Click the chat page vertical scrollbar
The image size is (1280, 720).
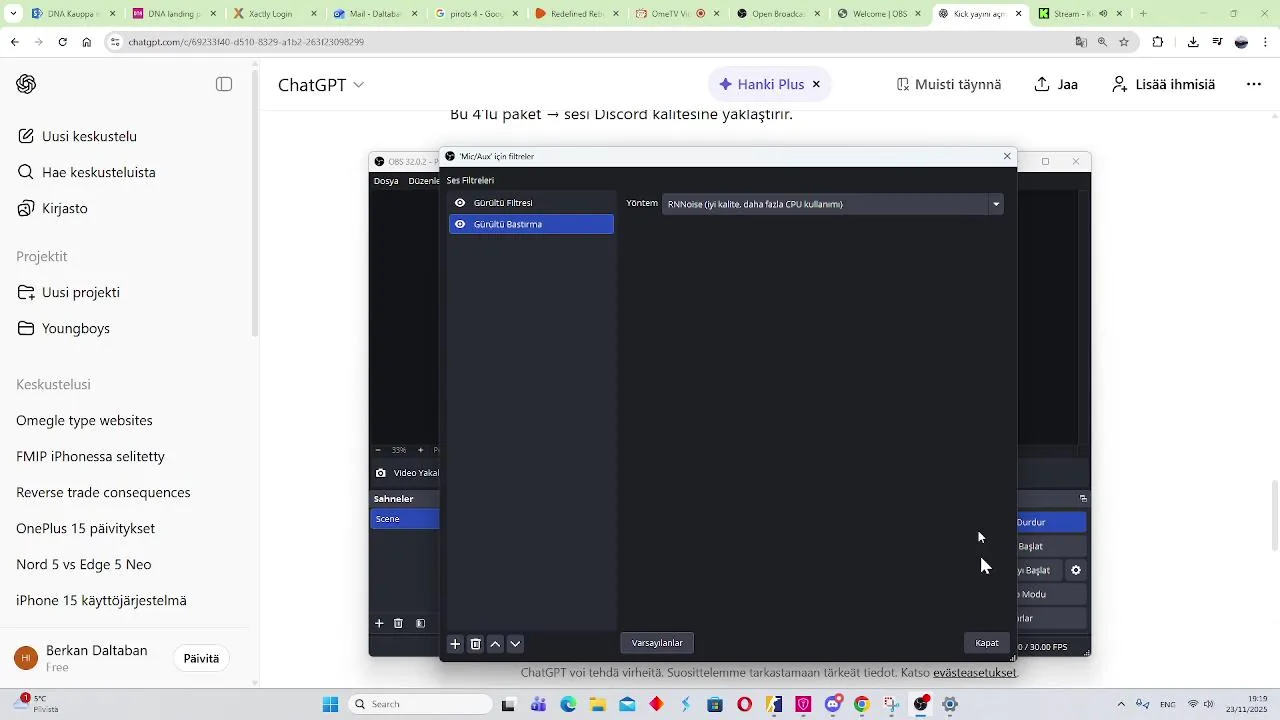pyautogui.click(x=1273, y=516)
